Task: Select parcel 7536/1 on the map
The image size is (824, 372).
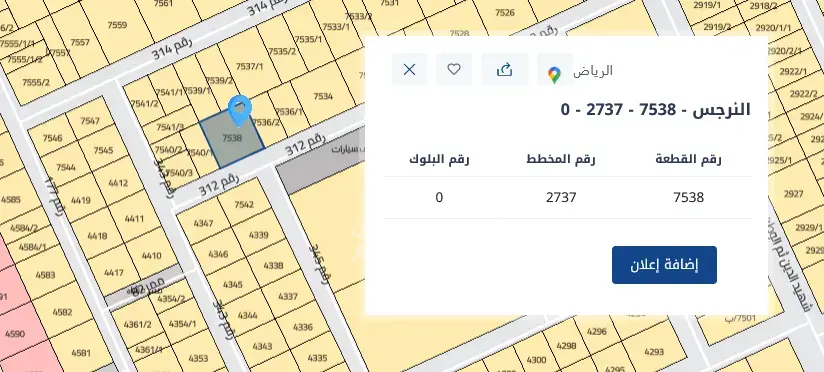Action: coord(289,111)
